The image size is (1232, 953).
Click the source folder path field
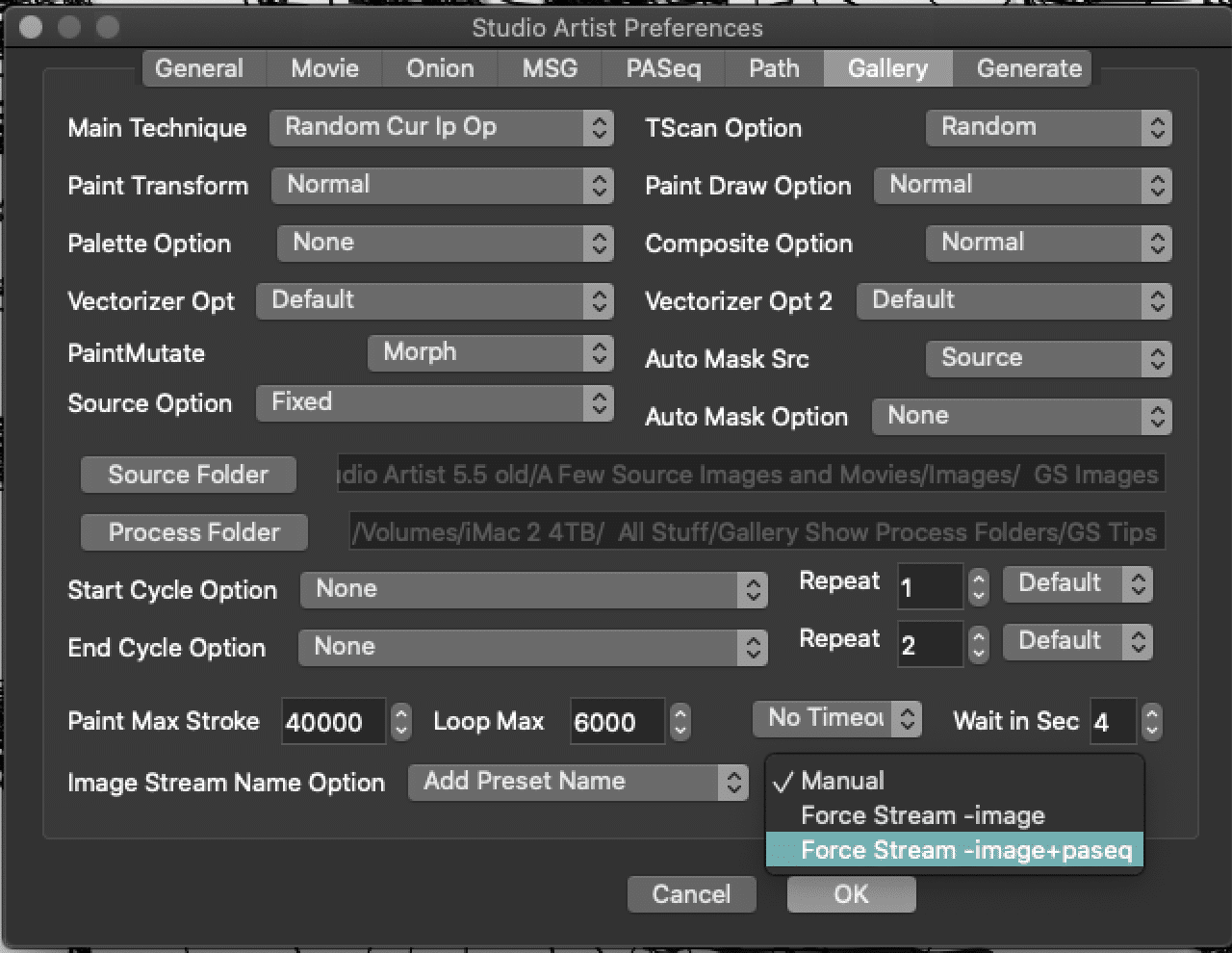pos(751,474)
